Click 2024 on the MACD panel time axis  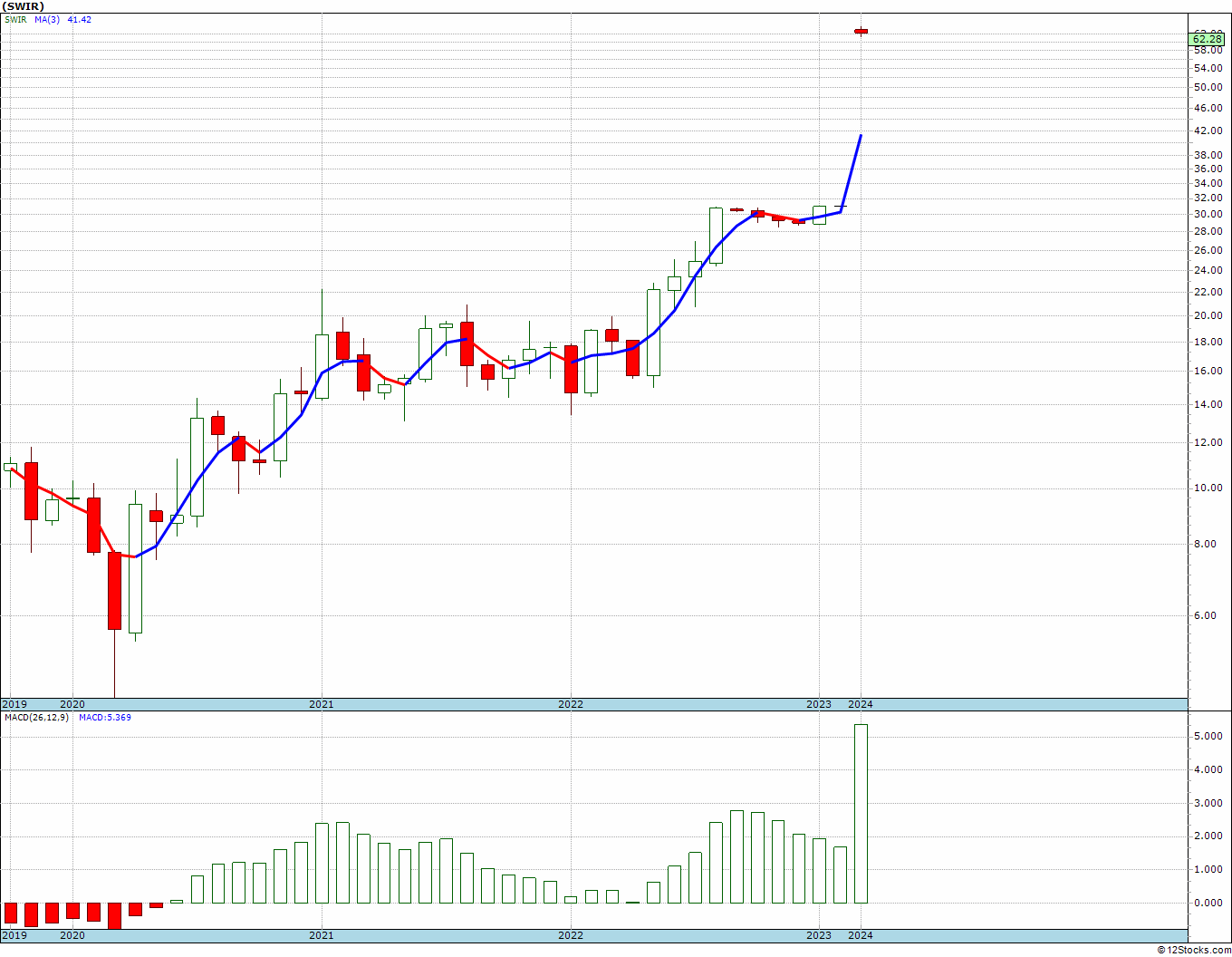click(x=861, y=935)
